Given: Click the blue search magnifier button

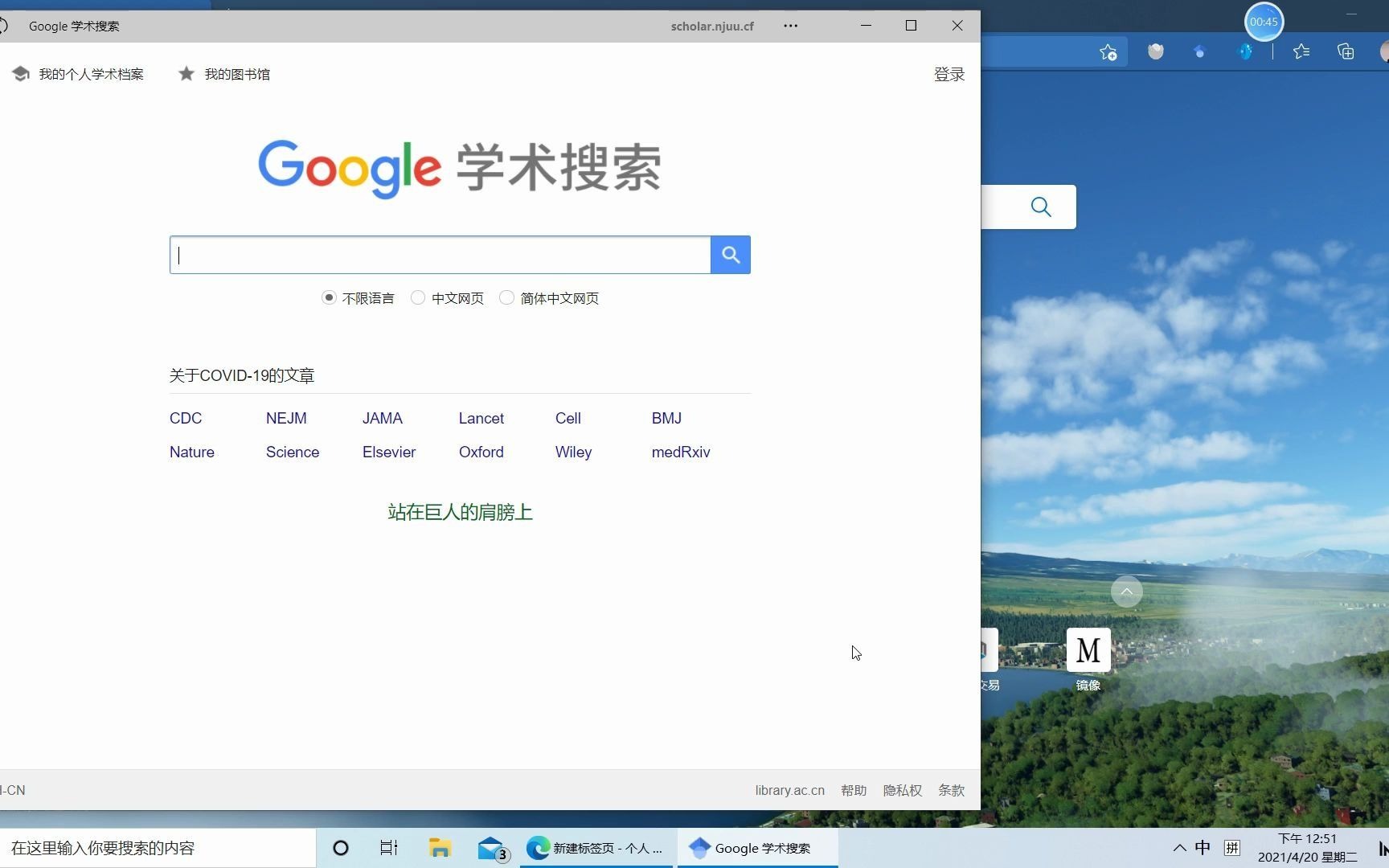Looking at the screenshot, I should pyautogui.click(x=731, y=255).
